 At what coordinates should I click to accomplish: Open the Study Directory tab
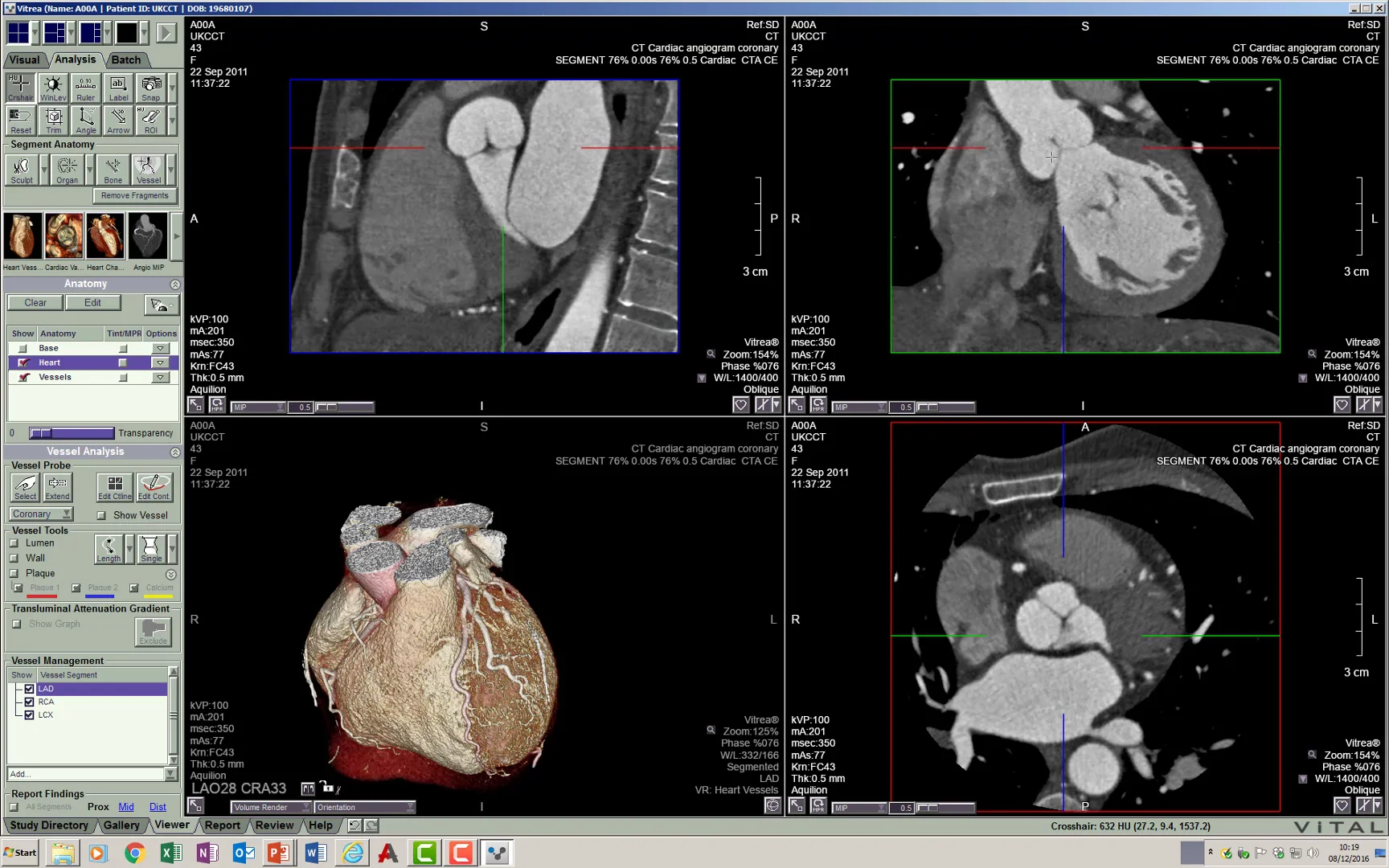click(49, 825)
